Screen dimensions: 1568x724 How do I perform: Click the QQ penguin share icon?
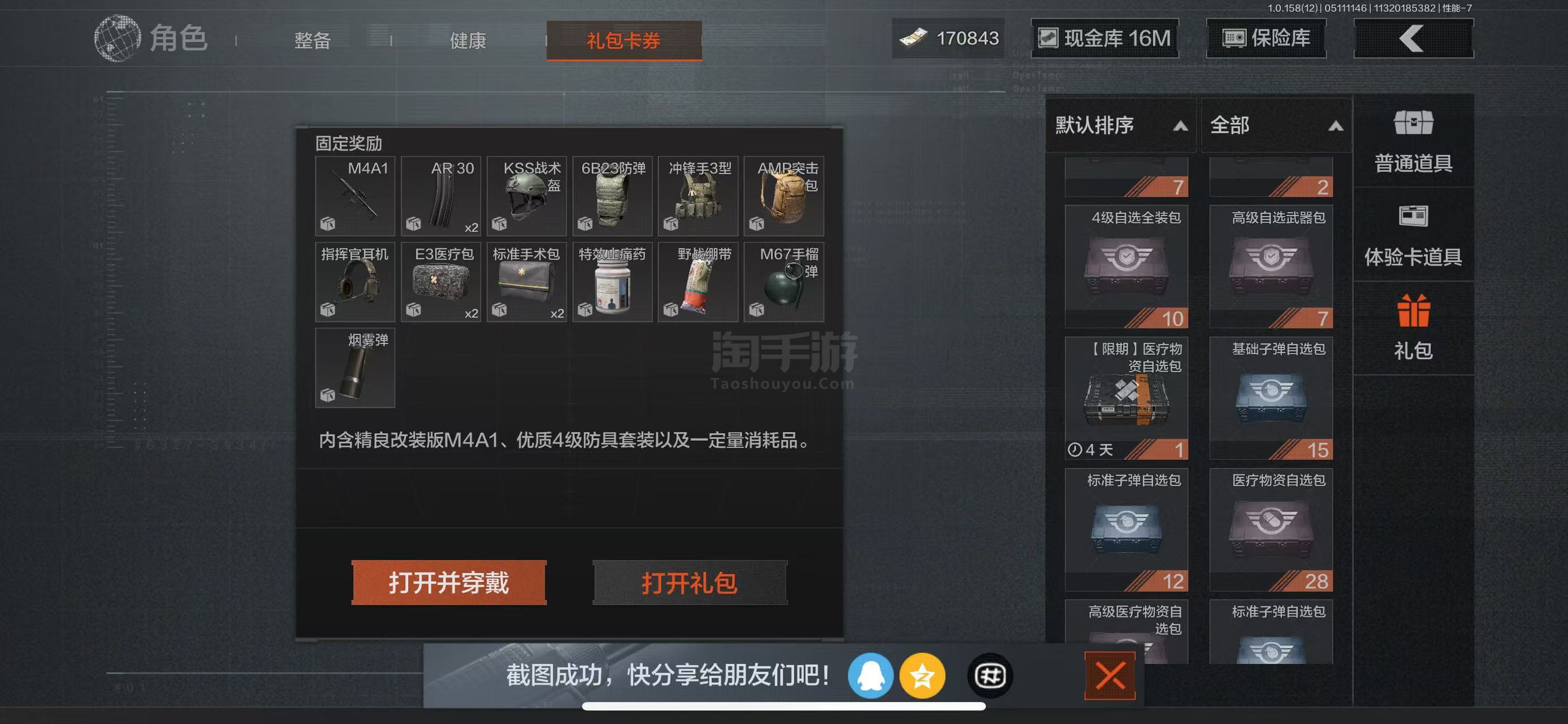pos(870,676)
